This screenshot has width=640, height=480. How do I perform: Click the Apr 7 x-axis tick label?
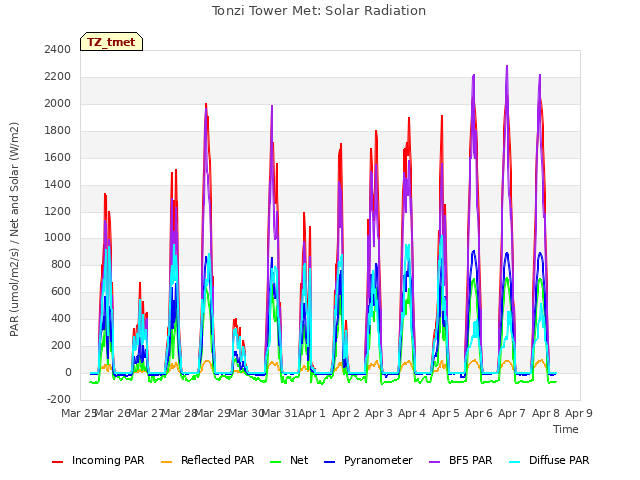pos(512,413)
